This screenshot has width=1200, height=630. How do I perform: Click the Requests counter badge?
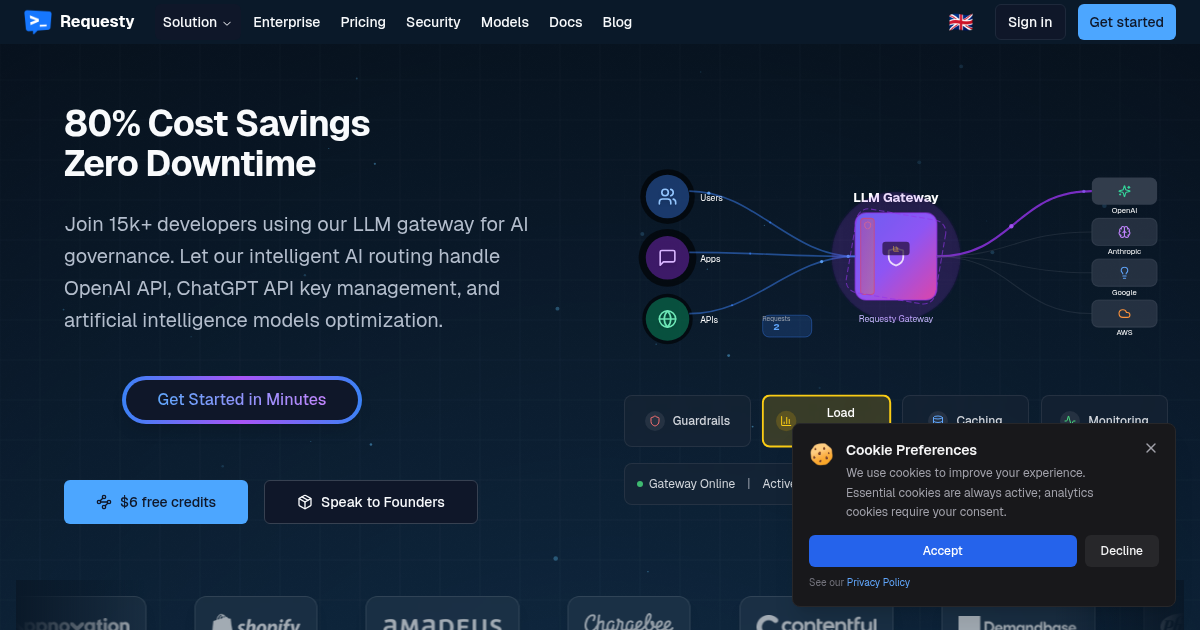click(x=787, y=325)
